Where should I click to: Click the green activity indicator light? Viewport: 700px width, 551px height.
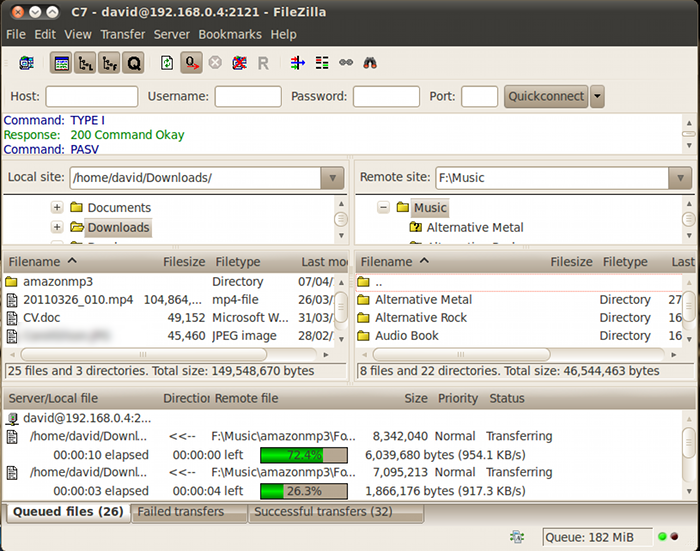pyautogui.click(x=662, y=536)
